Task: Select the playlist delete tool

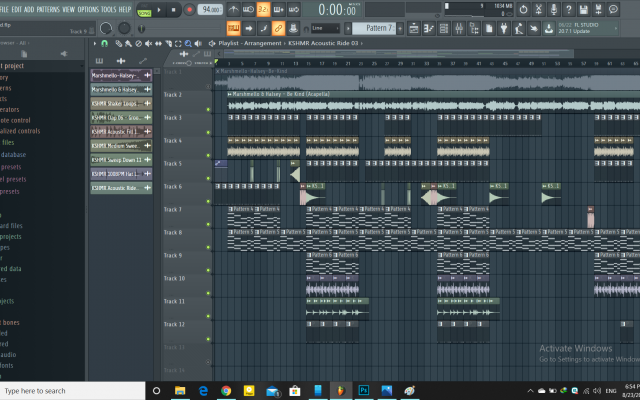Action: (138, 43)
